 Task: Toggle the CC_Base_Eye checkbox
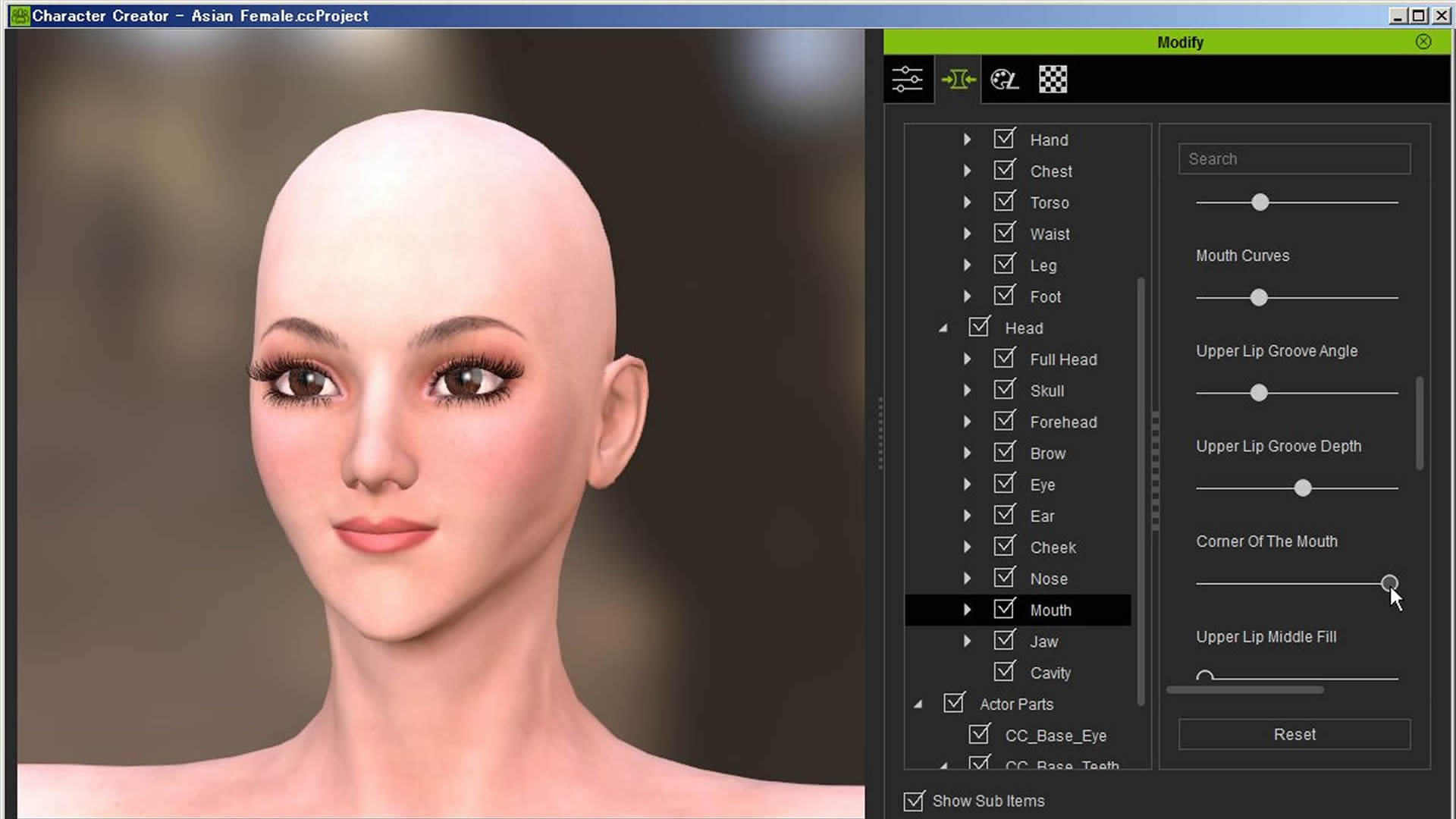(979, 734)
